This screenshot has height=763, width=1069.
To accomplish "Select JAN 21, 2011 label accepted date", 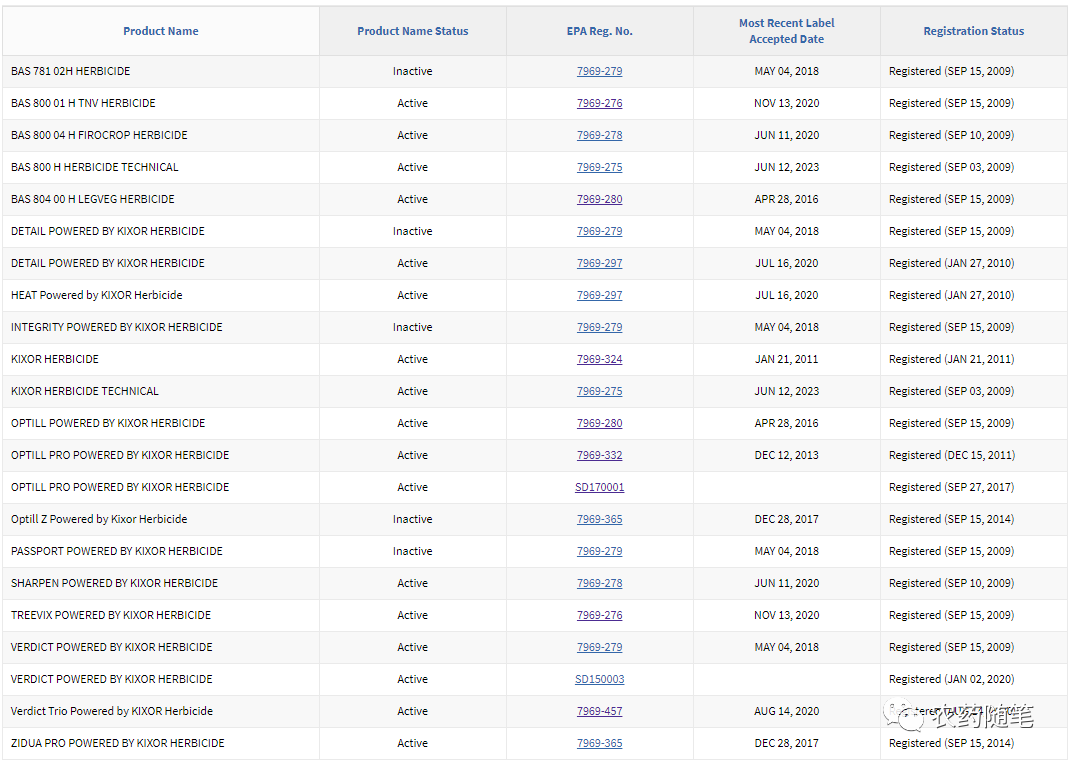I will pyautogui.click(x=786, y=359).
